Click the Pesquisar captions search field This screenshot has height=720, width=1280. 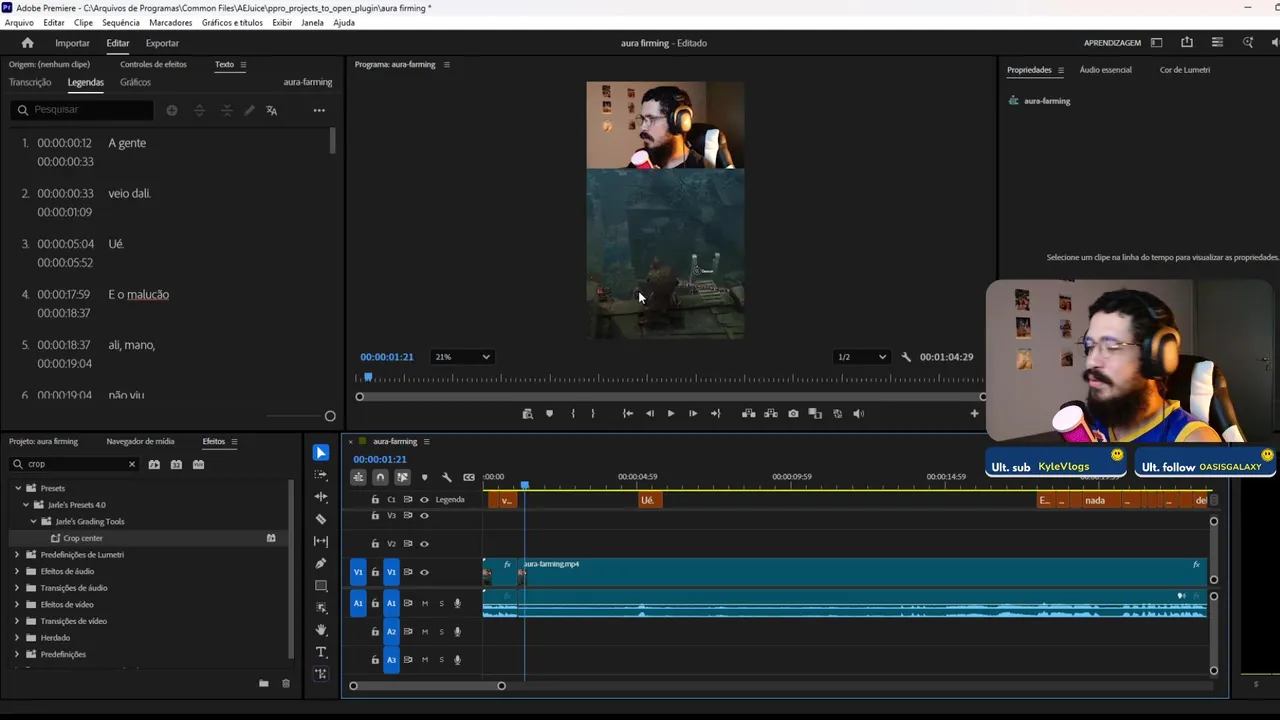[x=82, y=110]
